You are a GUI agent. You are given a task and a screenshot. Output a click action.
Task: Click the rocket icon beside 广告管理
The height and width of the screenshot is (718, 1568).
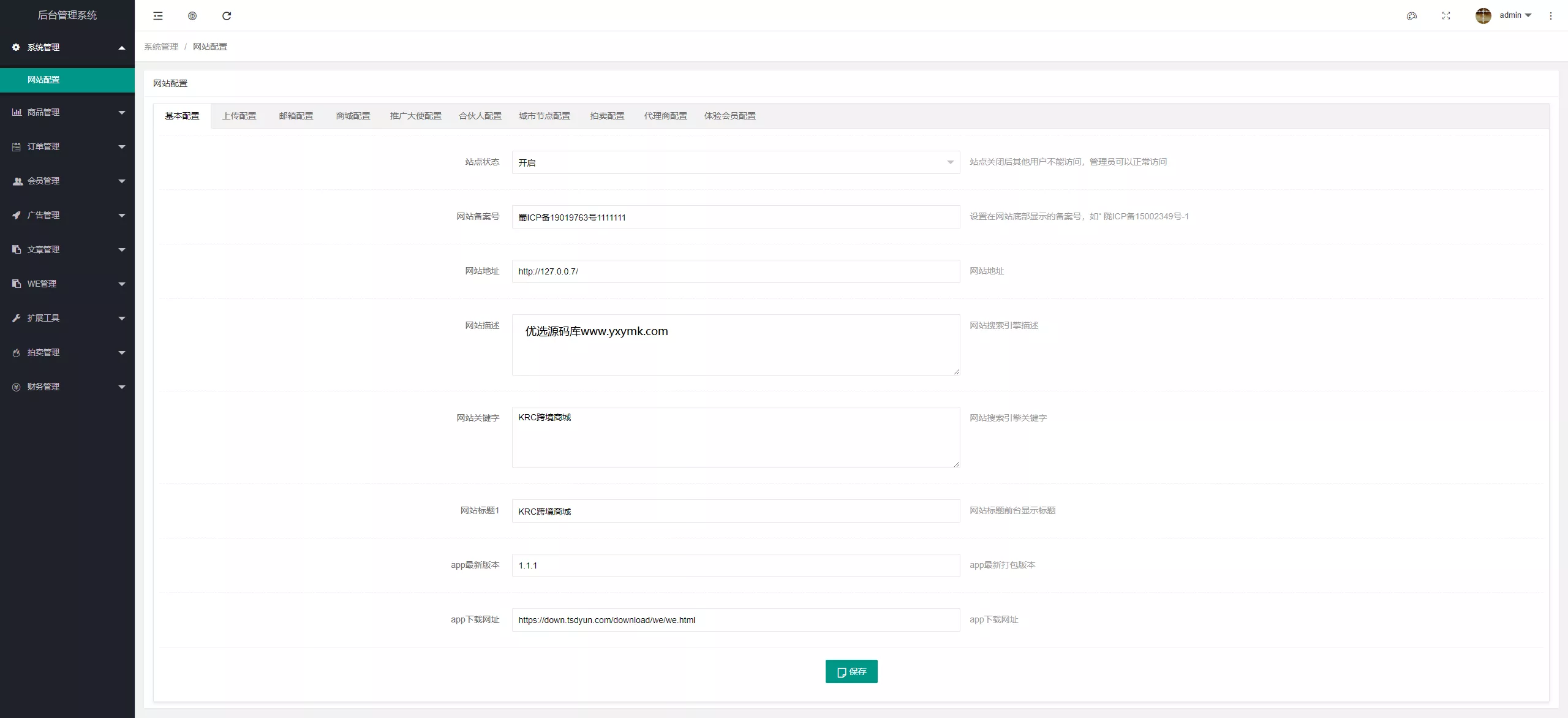pyautogui.click(x=17, y=215)
